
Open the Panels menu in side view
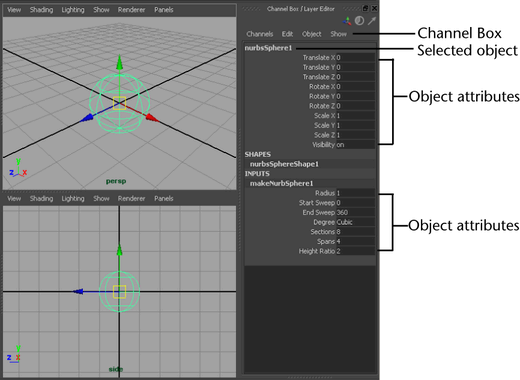[x=164, y=199]
